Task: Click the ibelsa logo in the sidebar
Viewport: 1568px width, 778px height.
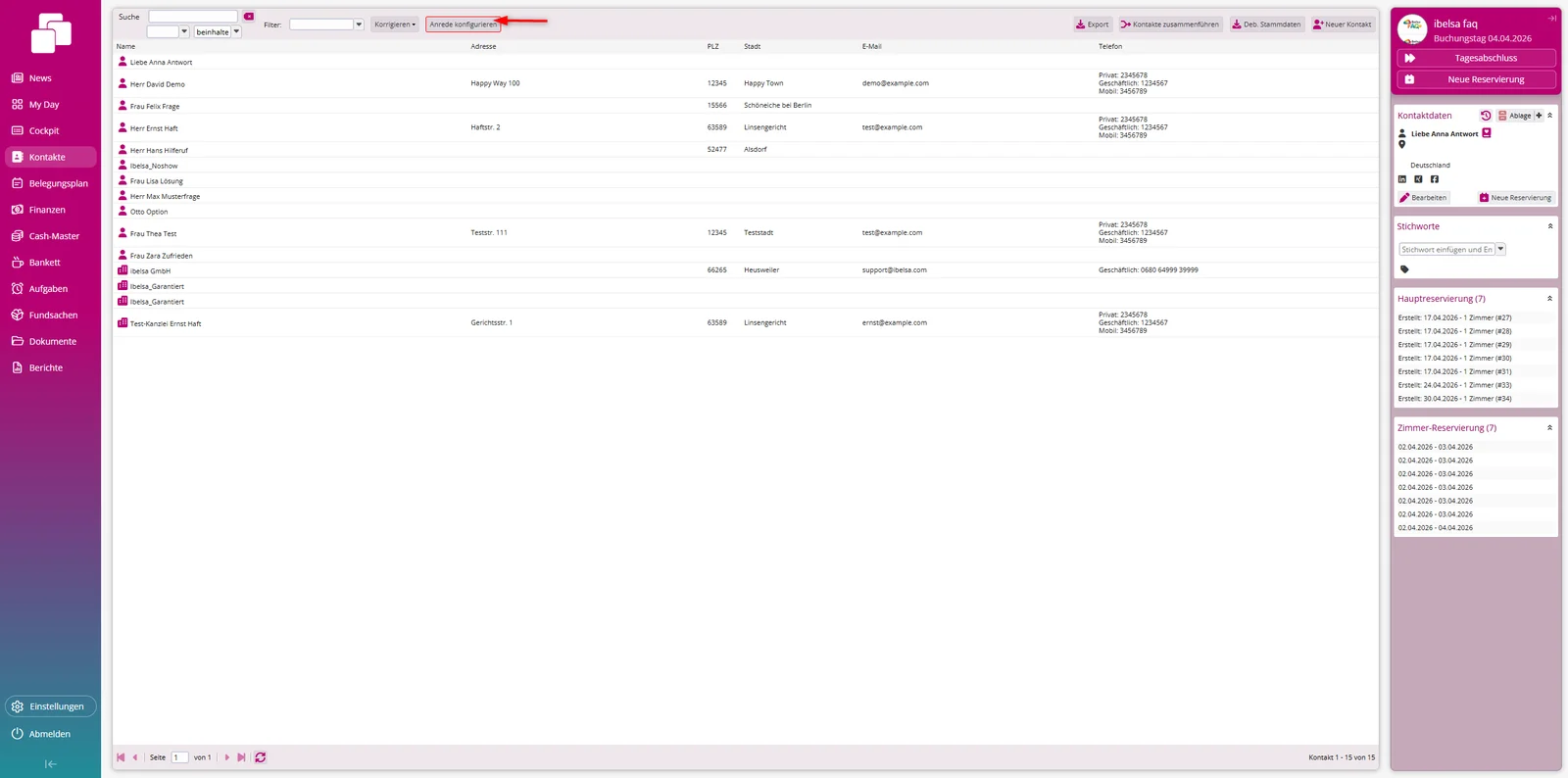Action: point(51,32)
